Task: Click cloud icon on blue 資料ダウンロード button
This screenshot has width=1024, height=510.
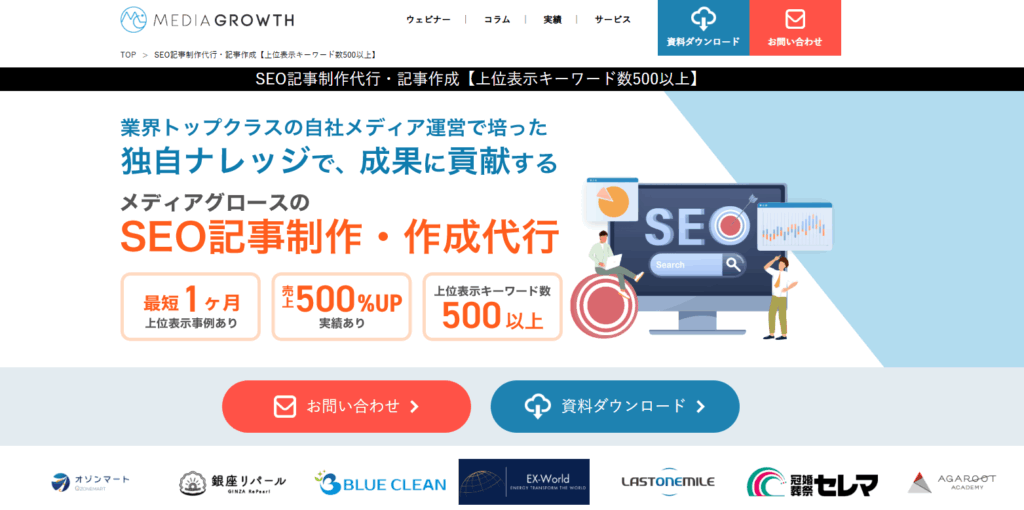Action: pos(536,407)
